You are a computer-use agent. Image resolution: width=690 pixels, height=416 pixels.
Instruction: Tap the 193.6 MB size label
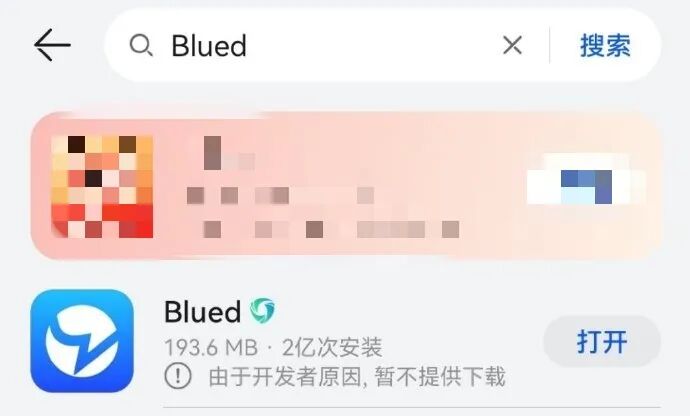pyautogui.click(x=211, y=348)
